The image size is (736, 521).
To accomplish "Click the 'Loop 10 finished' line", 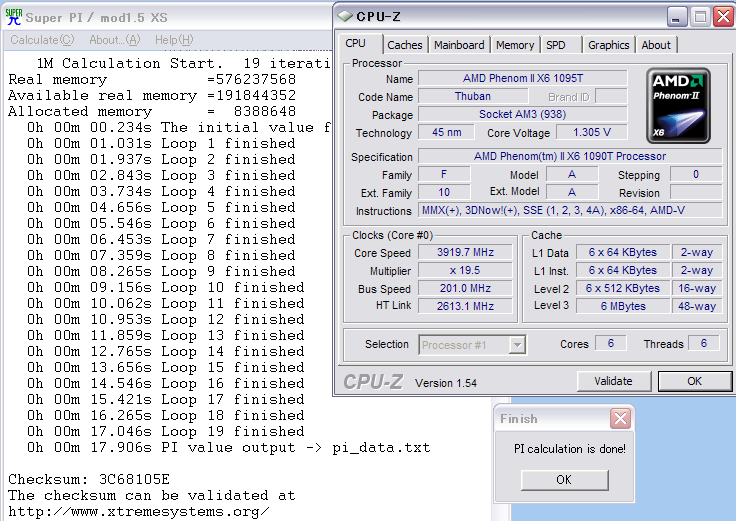I will (x=166, y=287).
